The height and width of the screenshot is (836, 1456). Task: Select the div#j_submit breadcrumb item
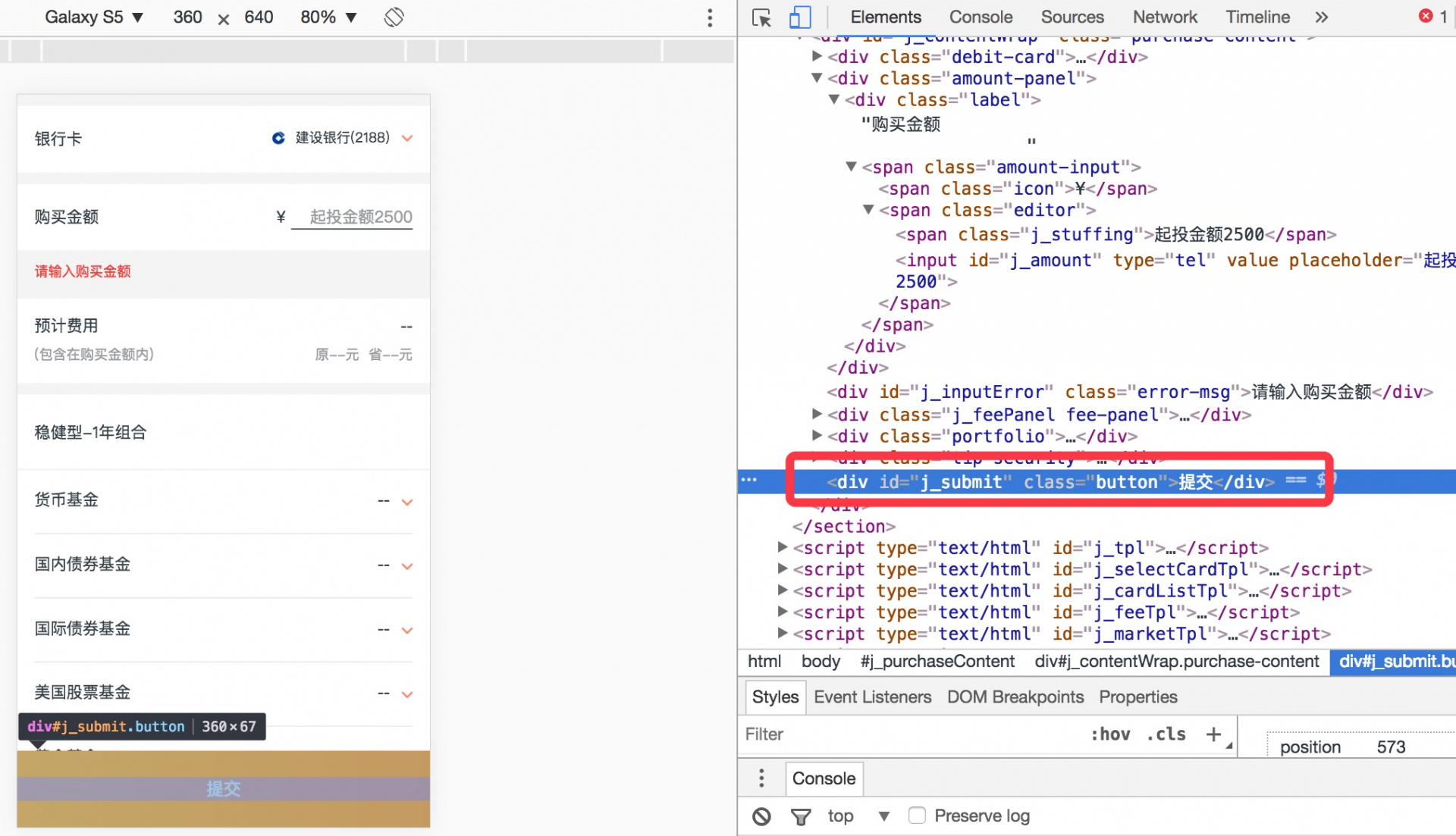[1394, 662]
